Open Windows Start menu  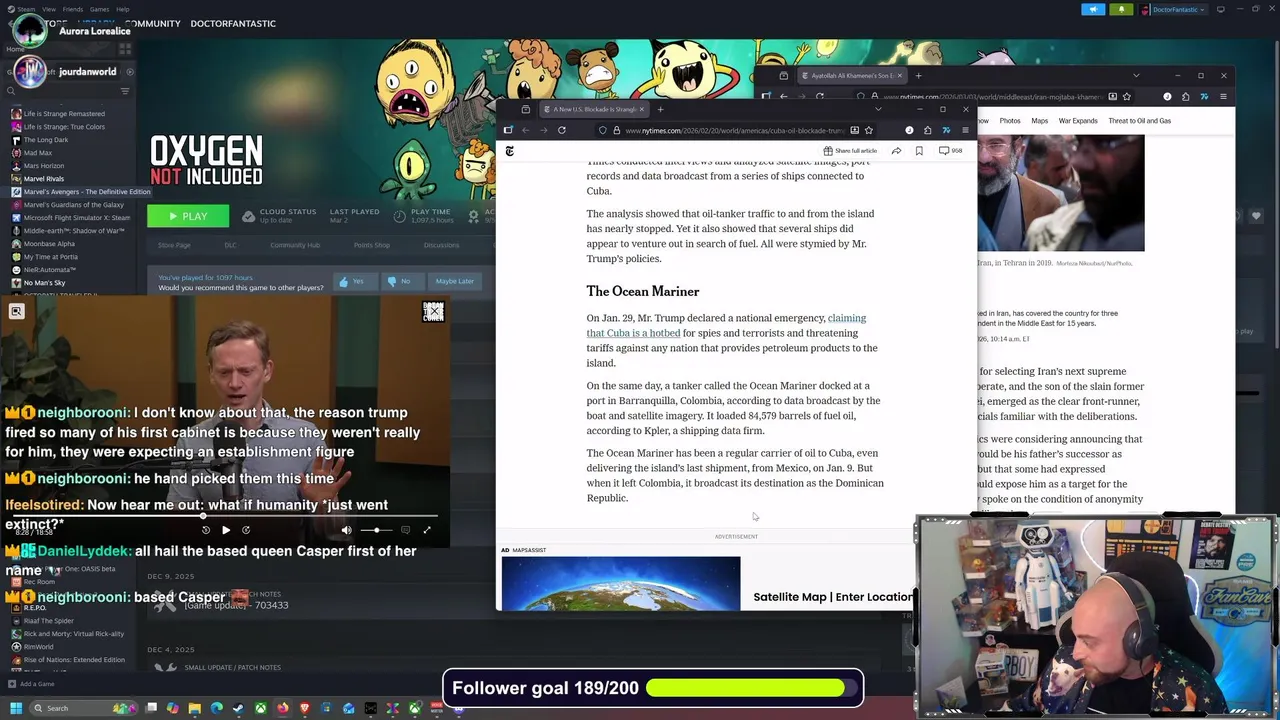tap(15, 708)
